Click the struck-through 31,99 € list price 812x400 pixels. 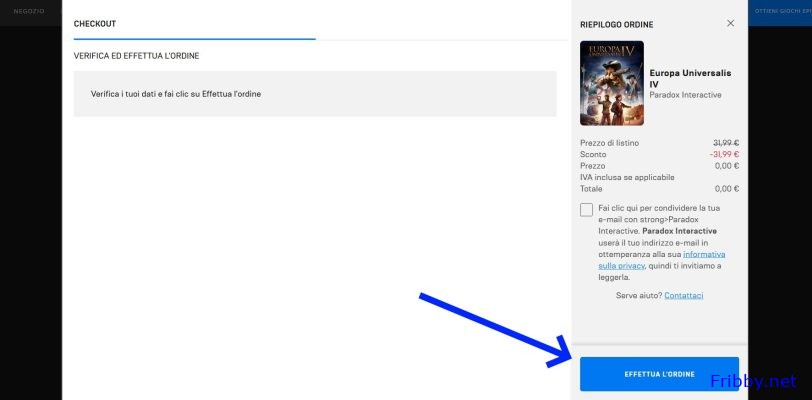[x=725, y=143]
